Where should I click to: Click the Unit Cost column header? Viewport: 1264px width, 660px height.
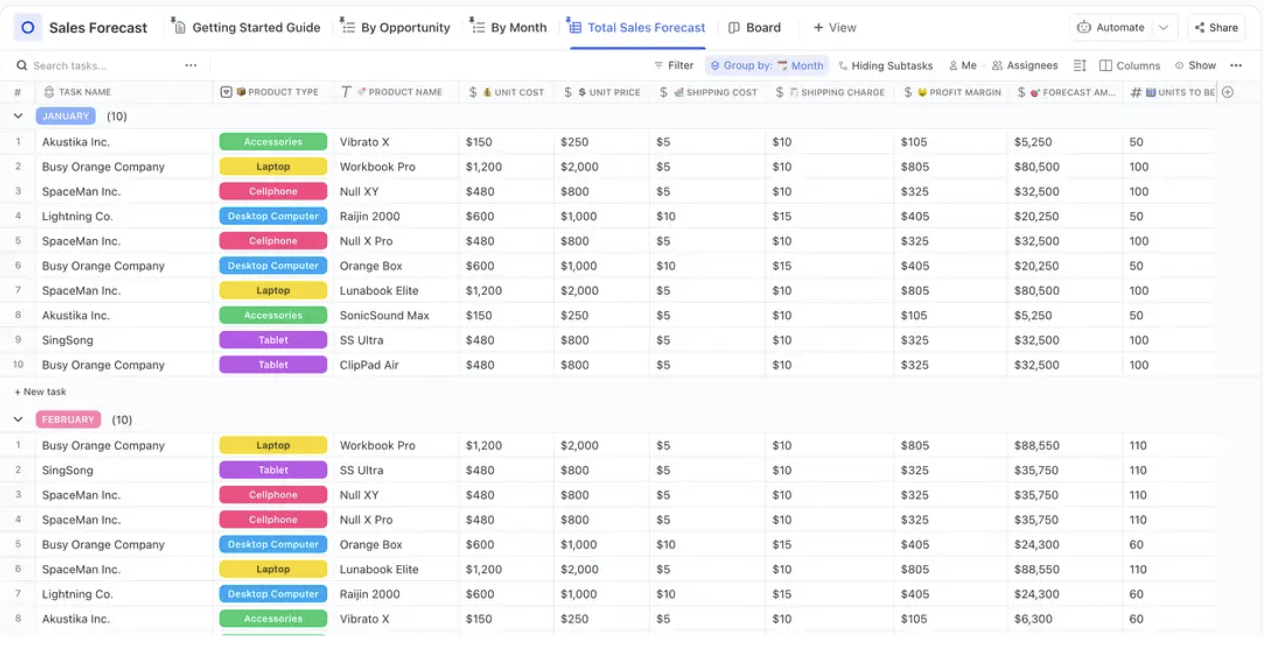(x=507, y=92)
